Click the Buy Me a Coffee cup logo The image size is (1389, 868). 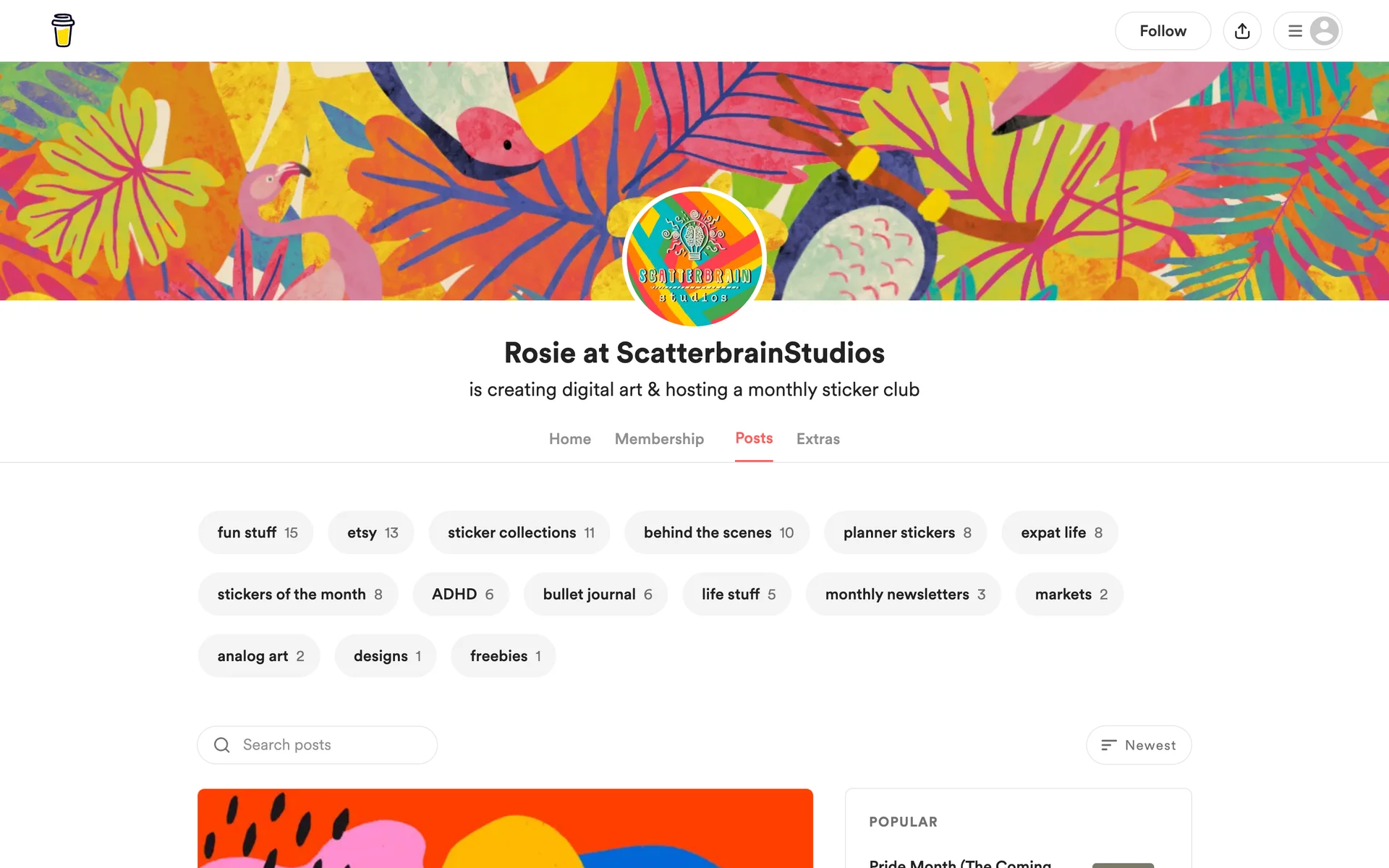[x=63, y=30]
